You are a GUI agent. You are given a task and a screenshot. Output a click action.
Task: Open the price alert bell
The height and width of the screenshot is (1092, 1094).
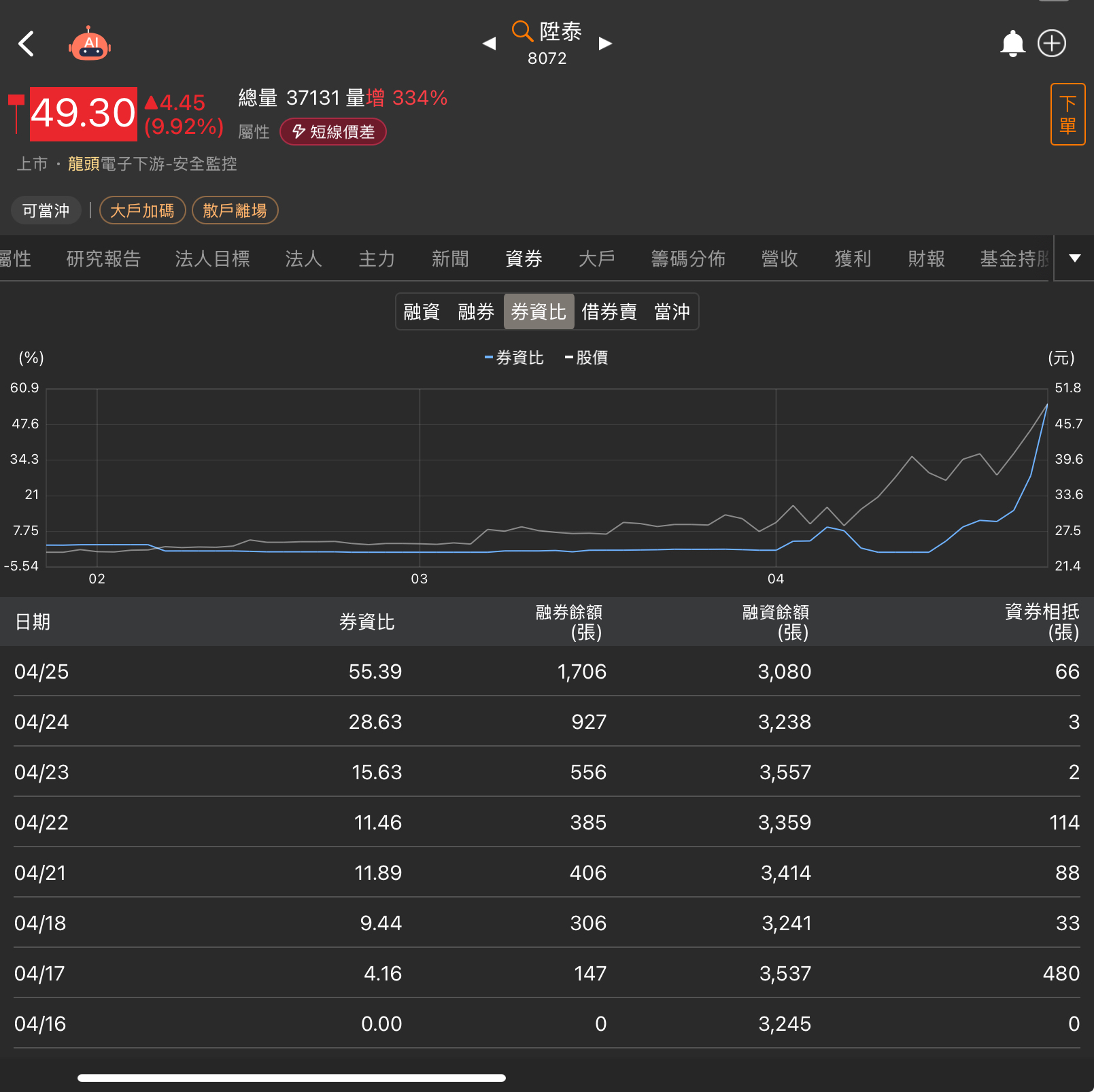(1012, 44)
